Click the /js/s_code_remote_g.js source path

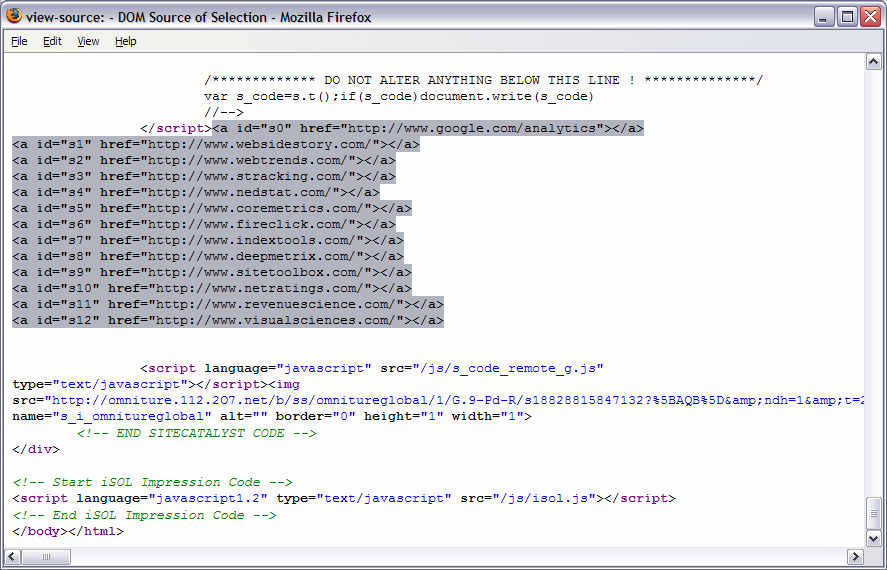(x=508, y=369)
